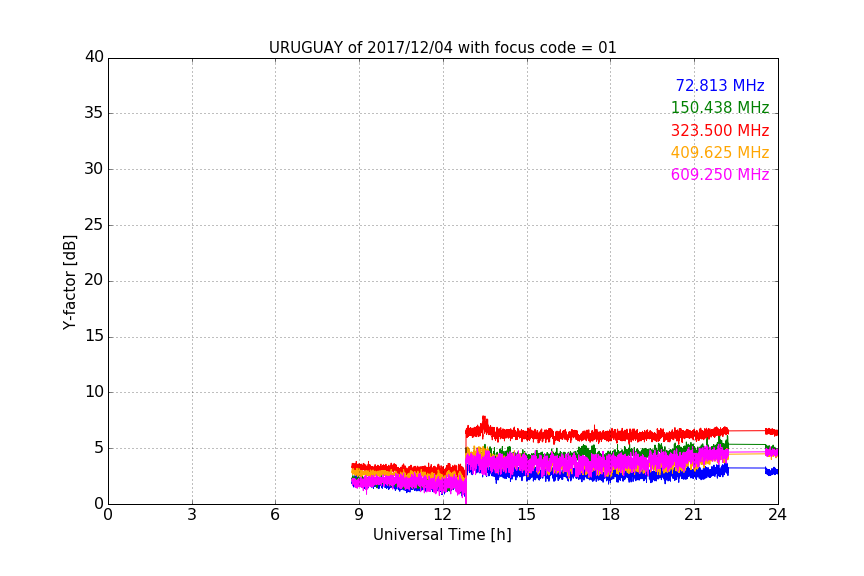
Task: Click x-axis tick label 12
Action: [x=443, y=515]
